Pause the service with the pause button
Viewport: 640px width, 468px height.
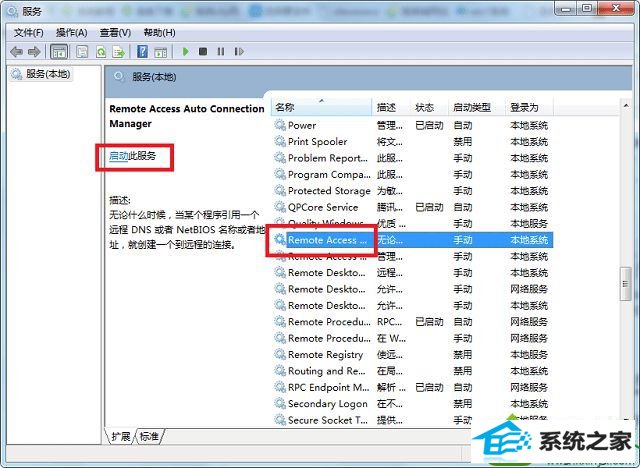221,51
